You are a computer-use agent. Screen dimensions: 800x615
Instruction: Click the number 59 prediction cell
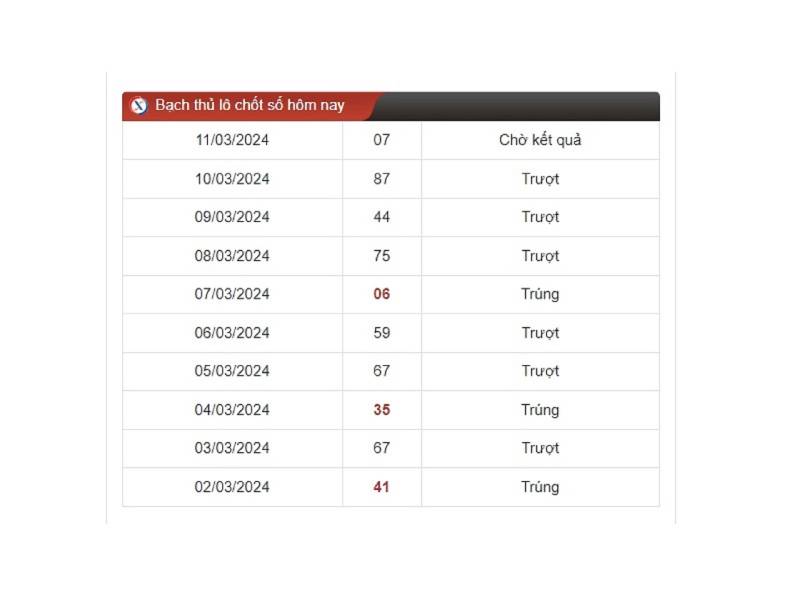click(x=382, y=333)
